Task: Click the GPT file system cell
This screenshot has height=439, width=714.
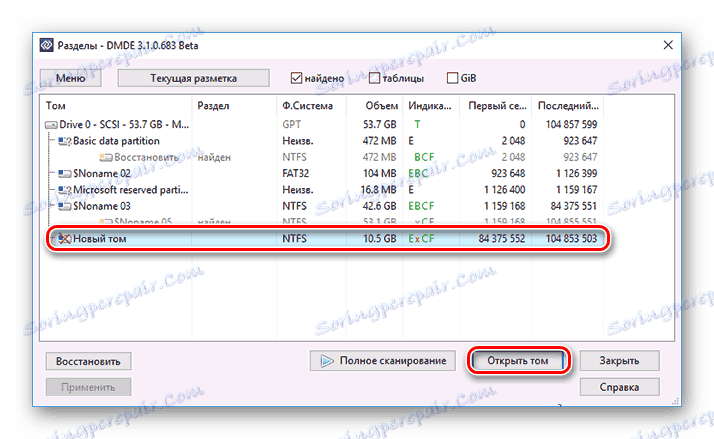Action: point(291,125)
